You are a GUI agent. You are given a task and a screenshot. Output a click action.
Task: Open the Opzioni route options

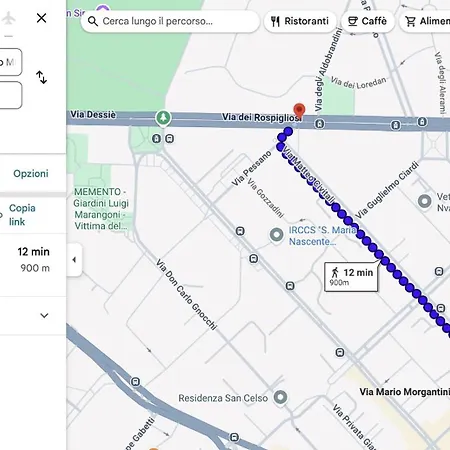31,173
